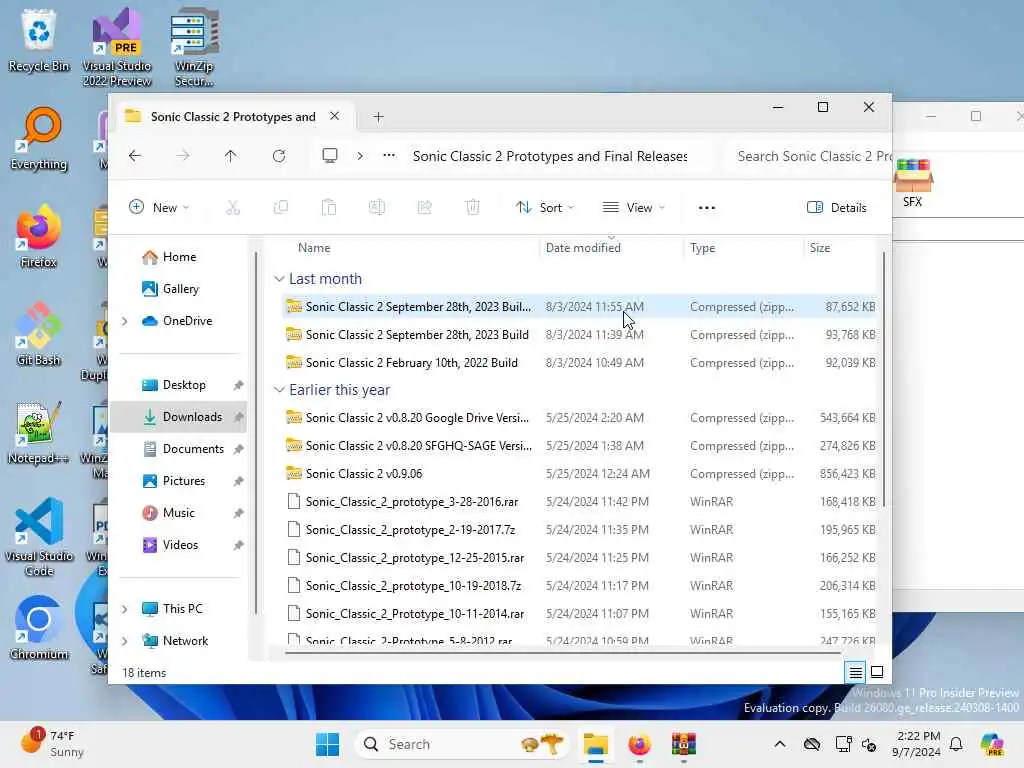Click the Copy toolbar icon

pos(281,208)
